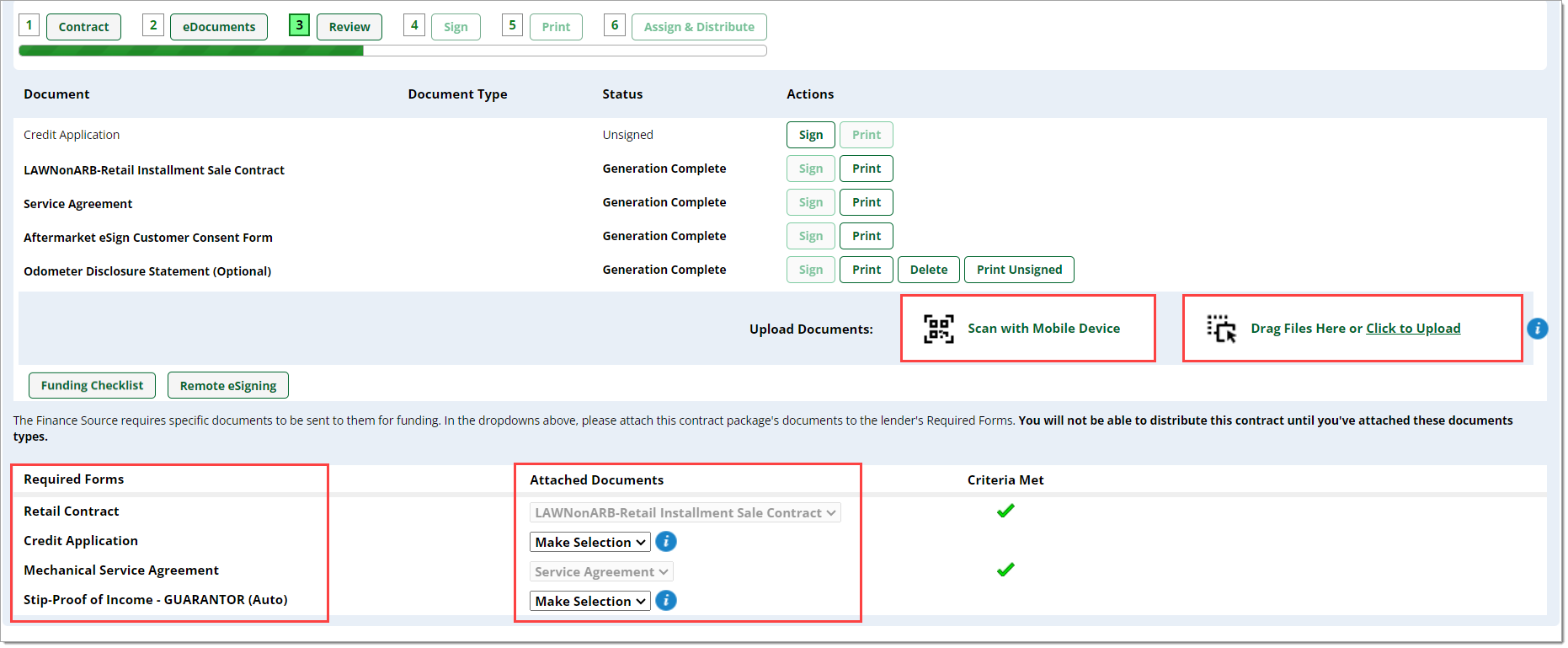This screenshot has height=648, width=1568.
Task: Open the info icon beside the Stip-Proof of Income selection
Action: [x=666, y=601]
